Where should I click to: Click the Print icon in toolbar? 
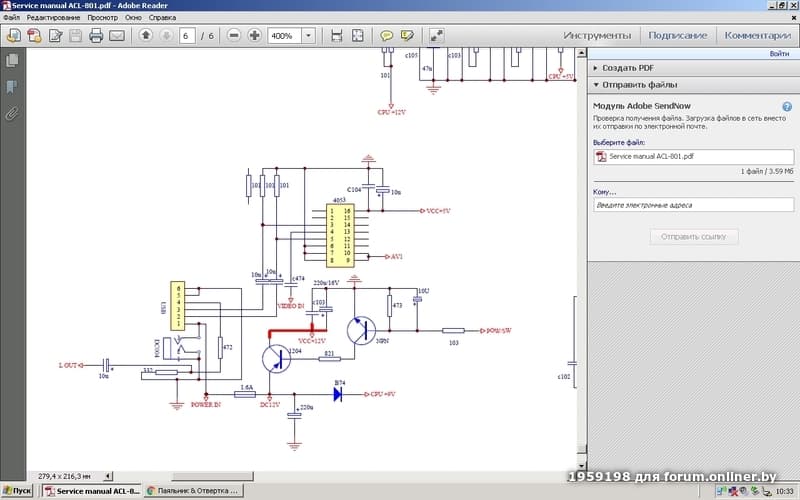(x=96, y=35)
